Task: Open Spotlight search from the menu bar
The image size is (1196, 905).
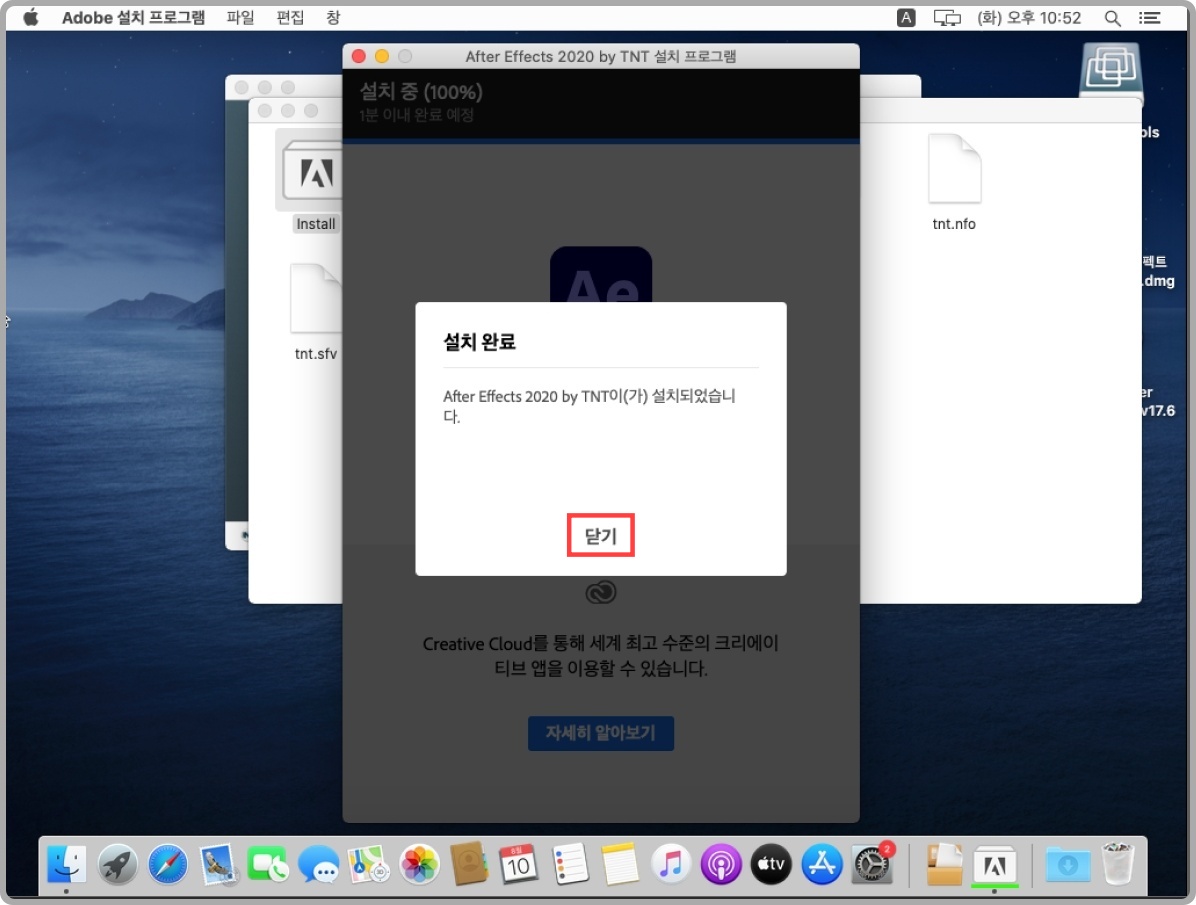Action: pyautogui.click(x=1112, y=17)
